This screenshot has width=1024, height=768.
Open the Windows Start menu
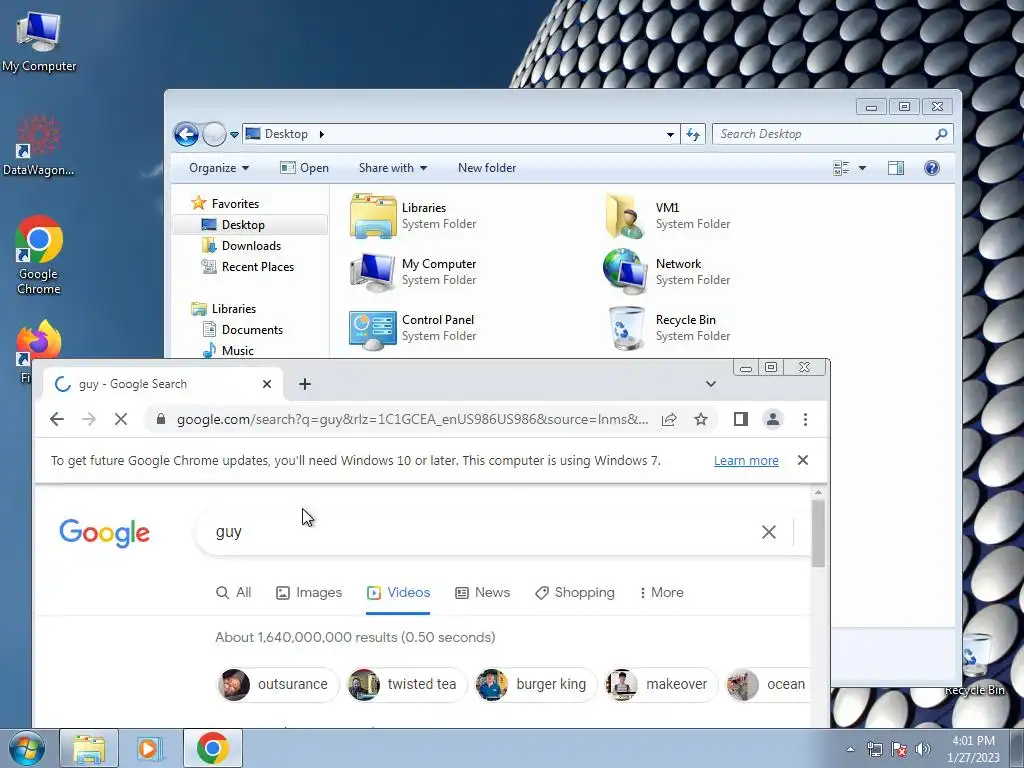click(x=26, y=748)
